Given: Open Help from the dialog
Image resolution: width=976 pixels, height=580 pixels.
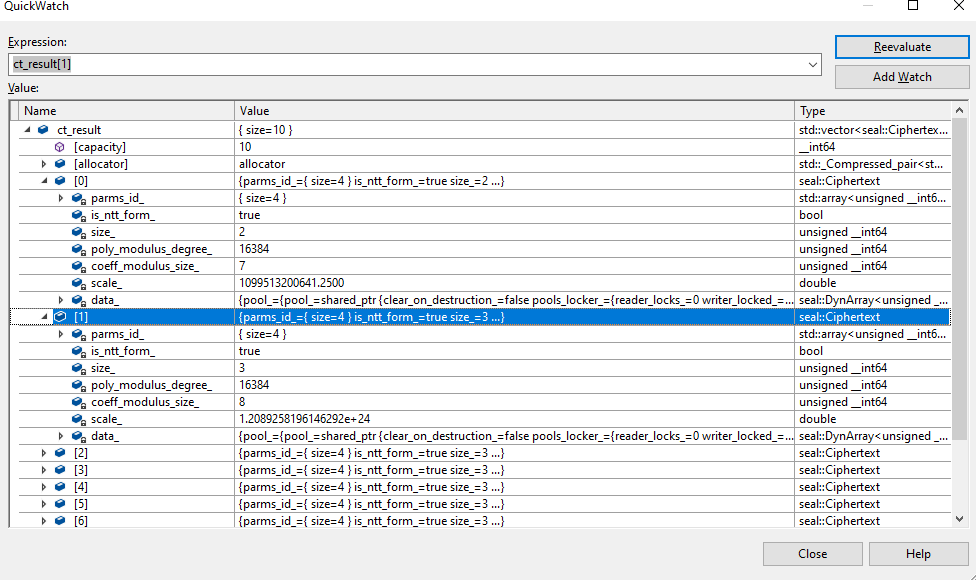Looking at the screenshot, I should coord(917,553).
